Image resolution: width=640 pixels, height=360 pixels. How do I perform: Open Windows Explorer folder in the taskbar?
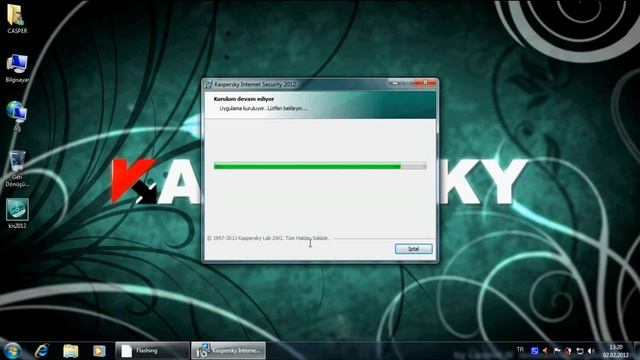coord(71,351)
